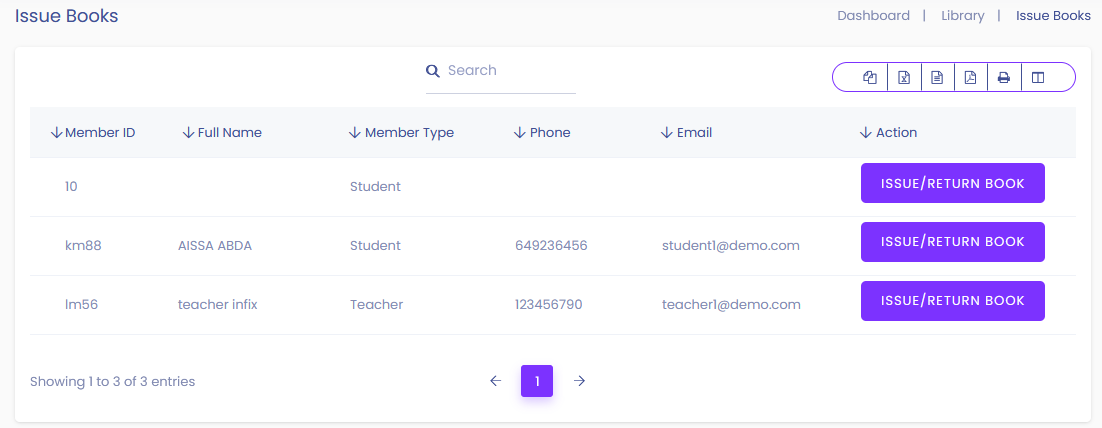Export table as CSV icon

coord(937,77)
